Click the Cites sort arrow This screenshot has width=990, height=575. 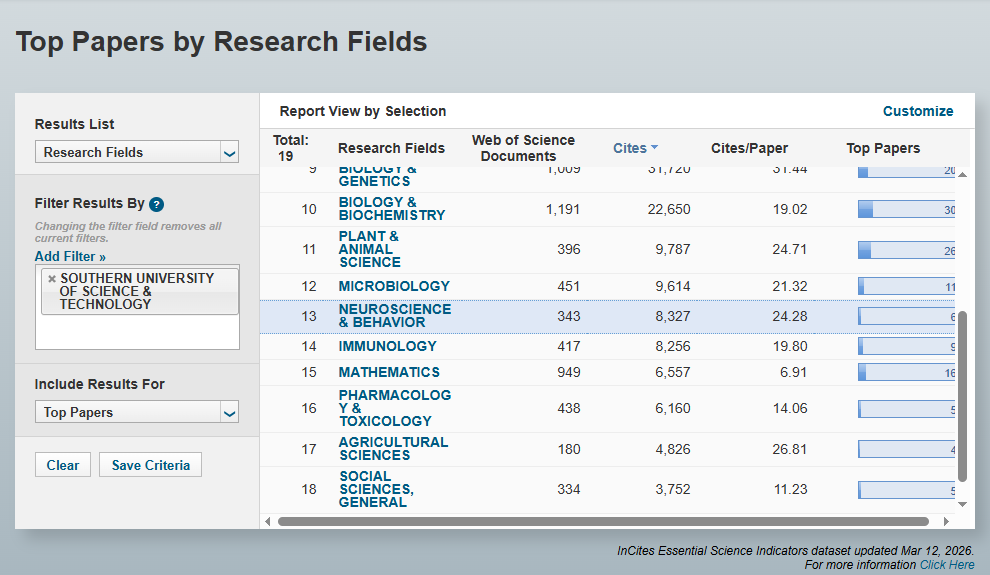(654, 148)
